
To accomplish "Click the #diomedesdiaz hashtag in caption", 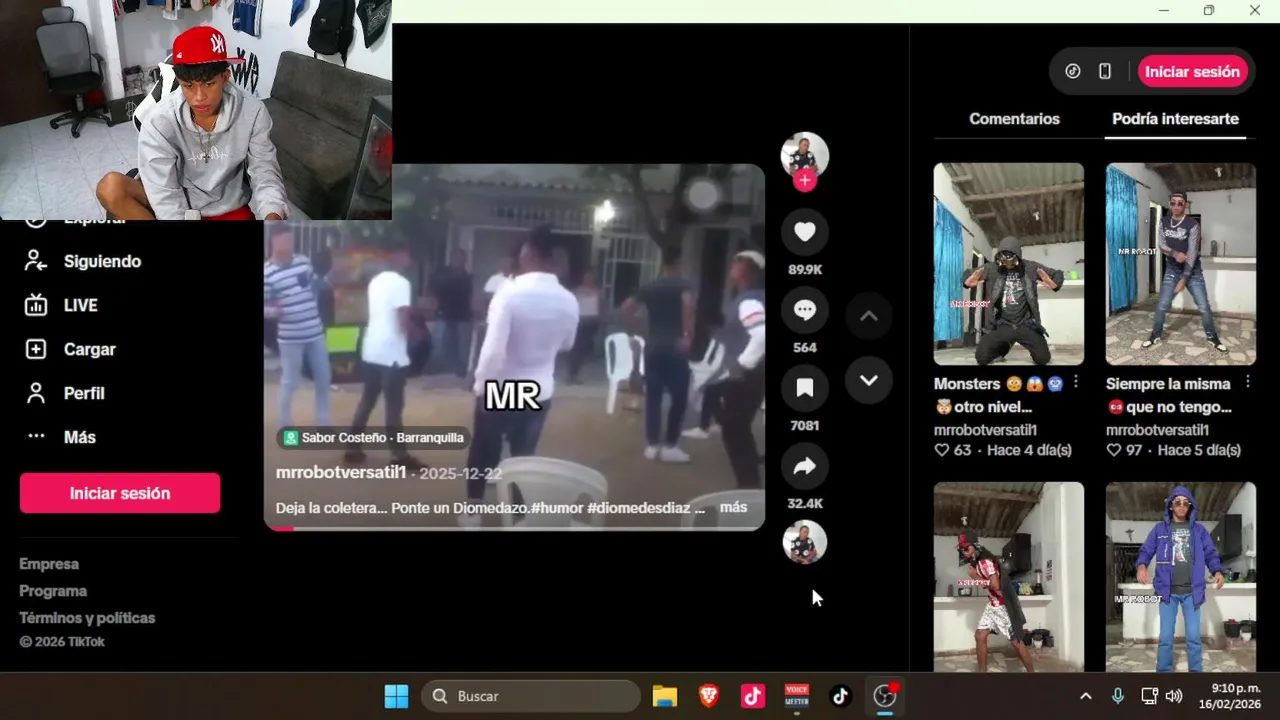I will click(638, 507).
